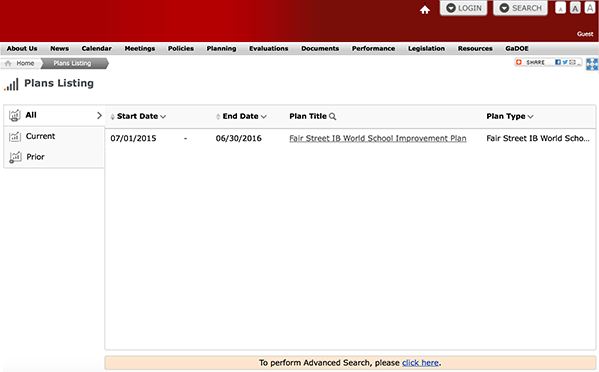This screenshot has width=599, height=372.
Task: Share the page on Facebook
Action: pos(558,62)
